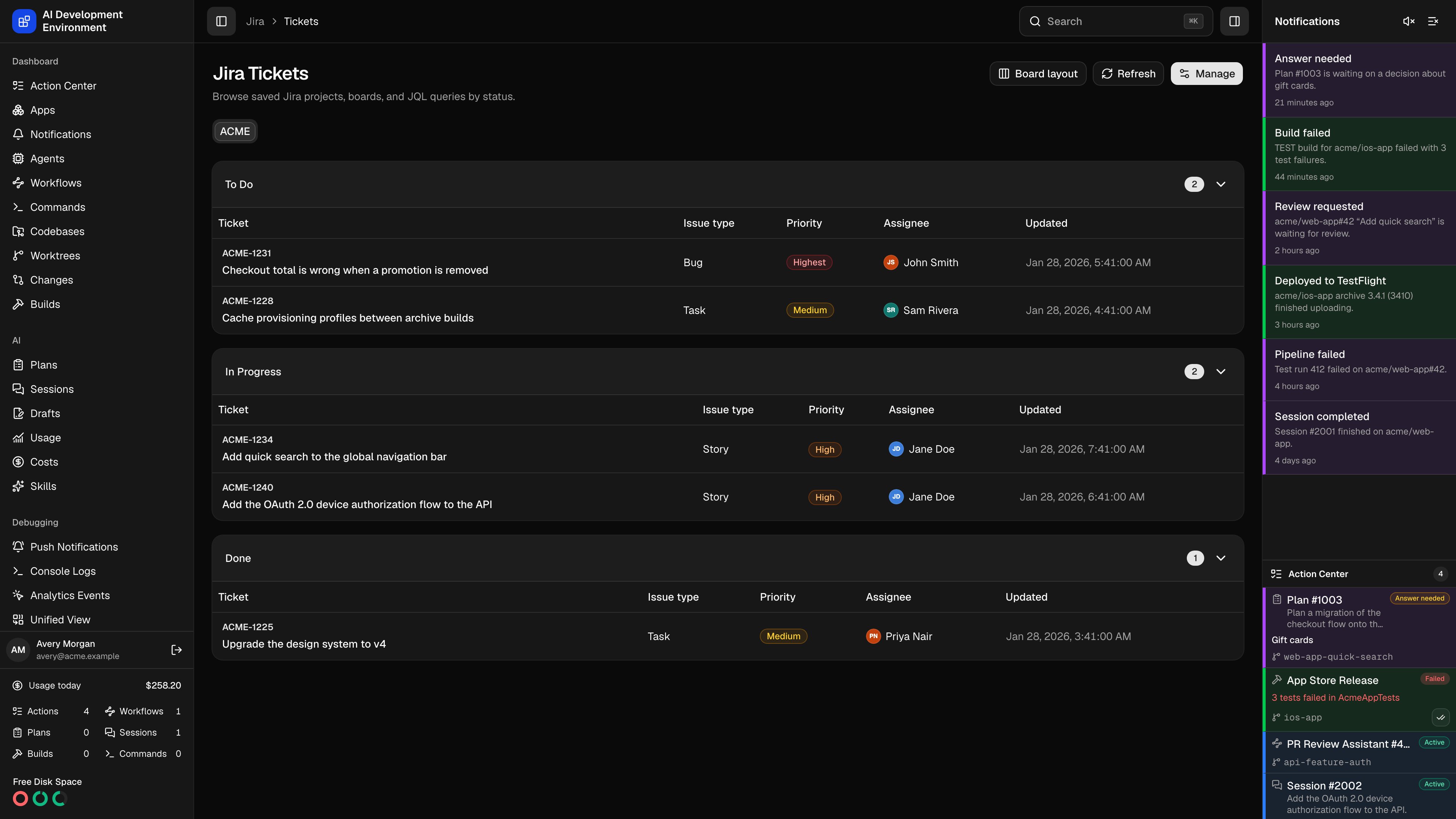The image size is (1456, 819).
Task: Select the Push Notifications sidebar icon
Action: pyautogui.click(x=18, y=547)
